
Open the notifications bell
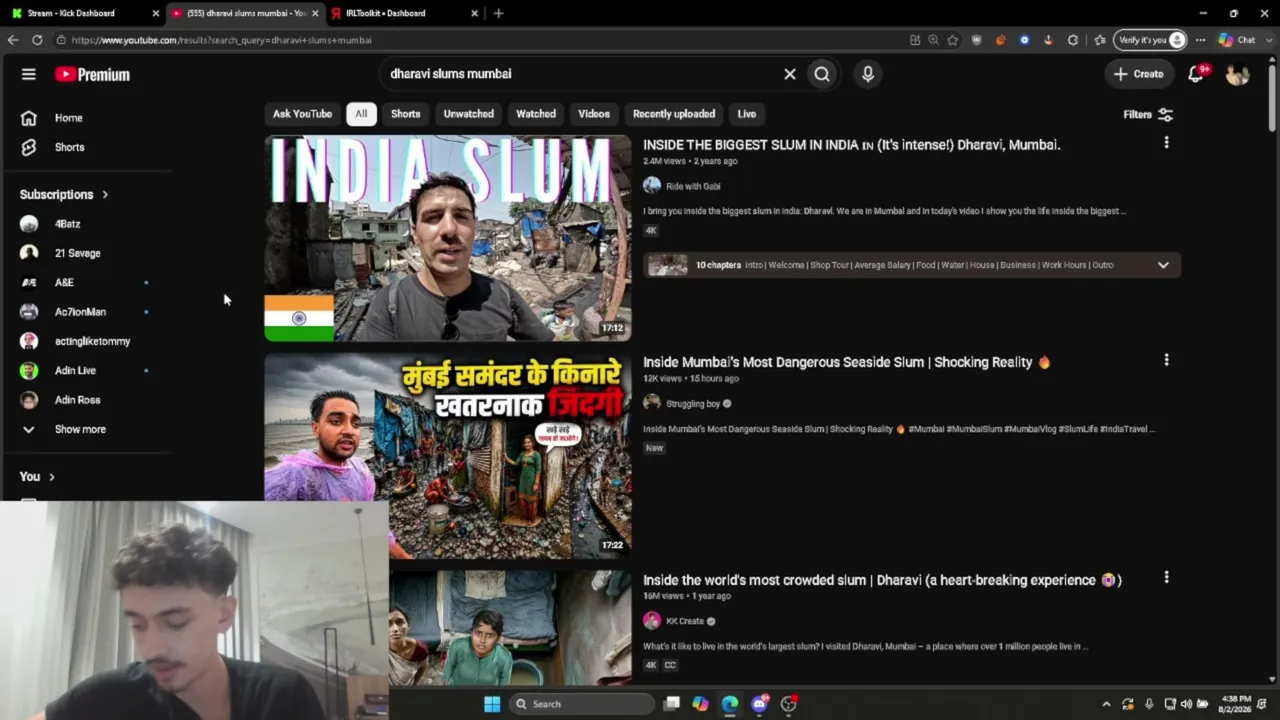(1196, 74)
